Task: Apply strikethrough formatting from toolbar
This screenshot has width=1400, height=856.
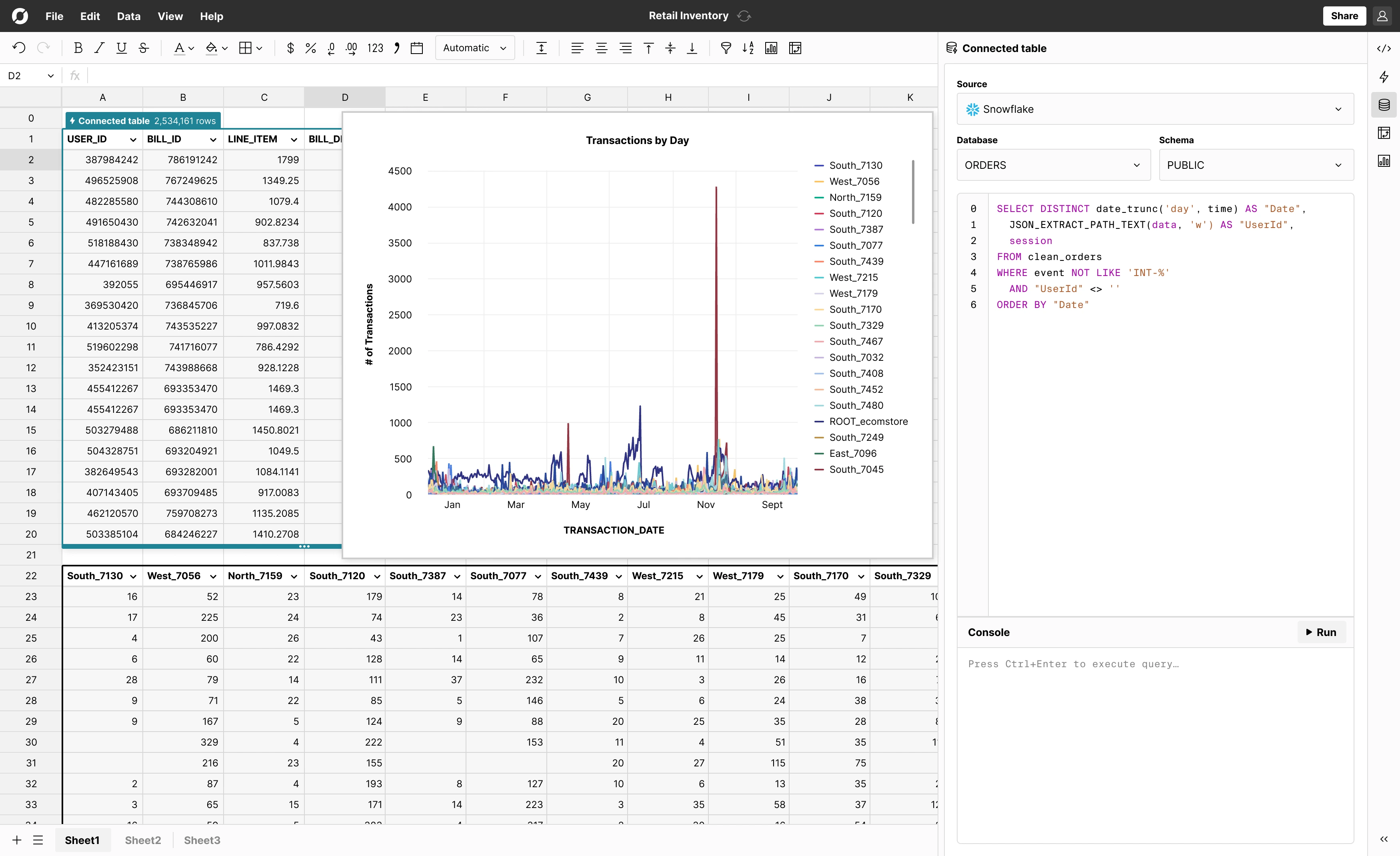Action: pyautogui.click(x=144, y=48)
